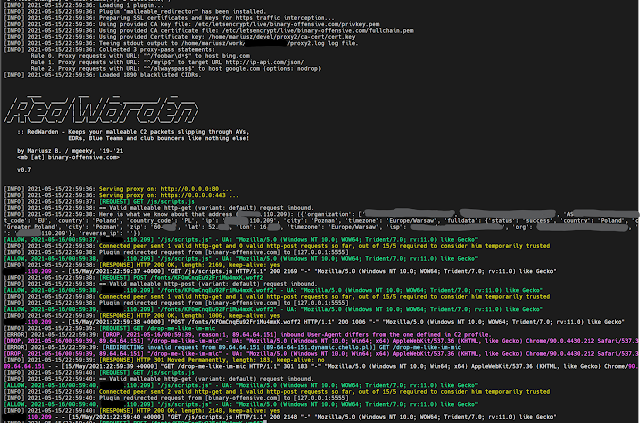This screenshot has width=640, height=423.
Task: Click the '<mb [at] binary-offensive.com>' contact text
Action: [x=68, y=157]
